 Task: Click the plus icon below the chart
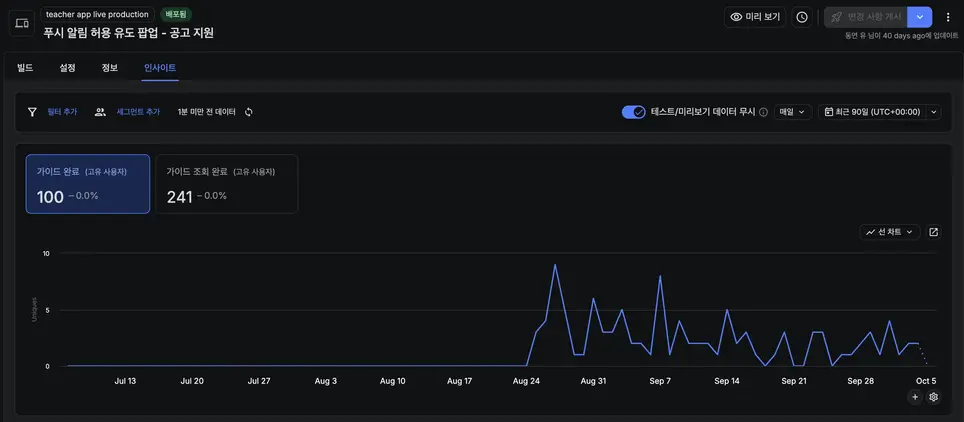click(x=915, y=397)
